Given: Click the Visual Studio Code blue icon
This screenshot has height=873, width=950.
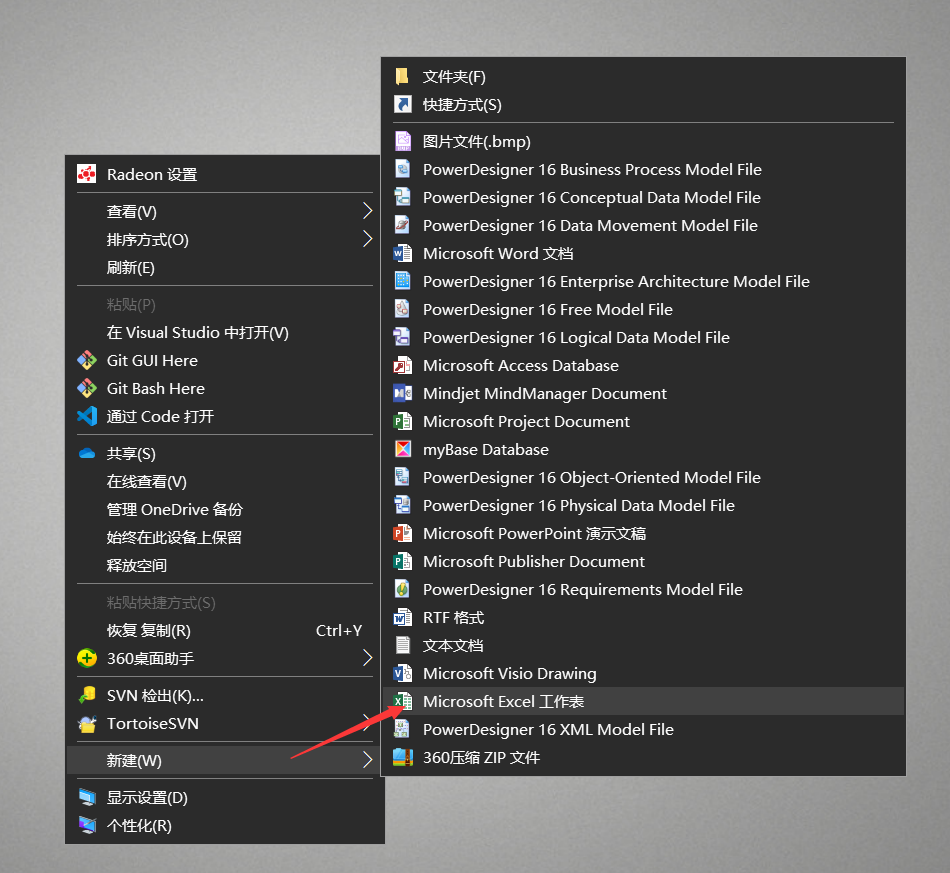Looking at the screenshot, I should [x=87, y=416].
